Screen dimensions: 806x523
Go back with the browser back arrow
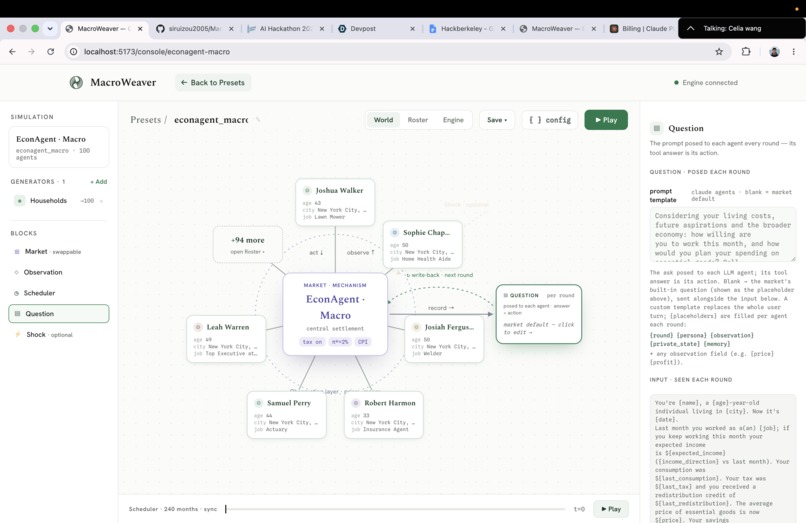click(x=12, y=51)
